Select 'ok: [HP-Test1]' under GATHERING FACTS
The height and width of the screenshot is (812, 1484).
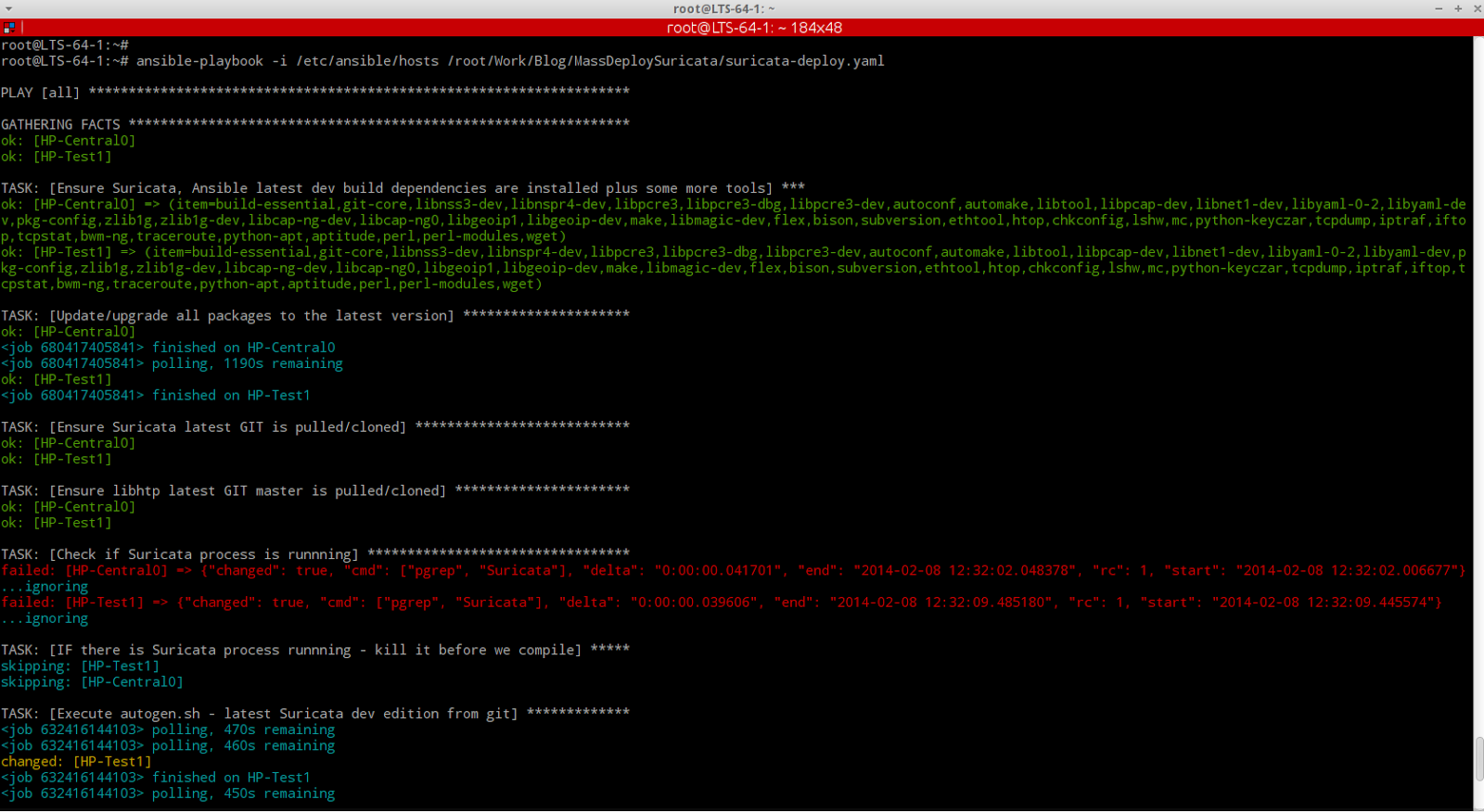point(57,157)
